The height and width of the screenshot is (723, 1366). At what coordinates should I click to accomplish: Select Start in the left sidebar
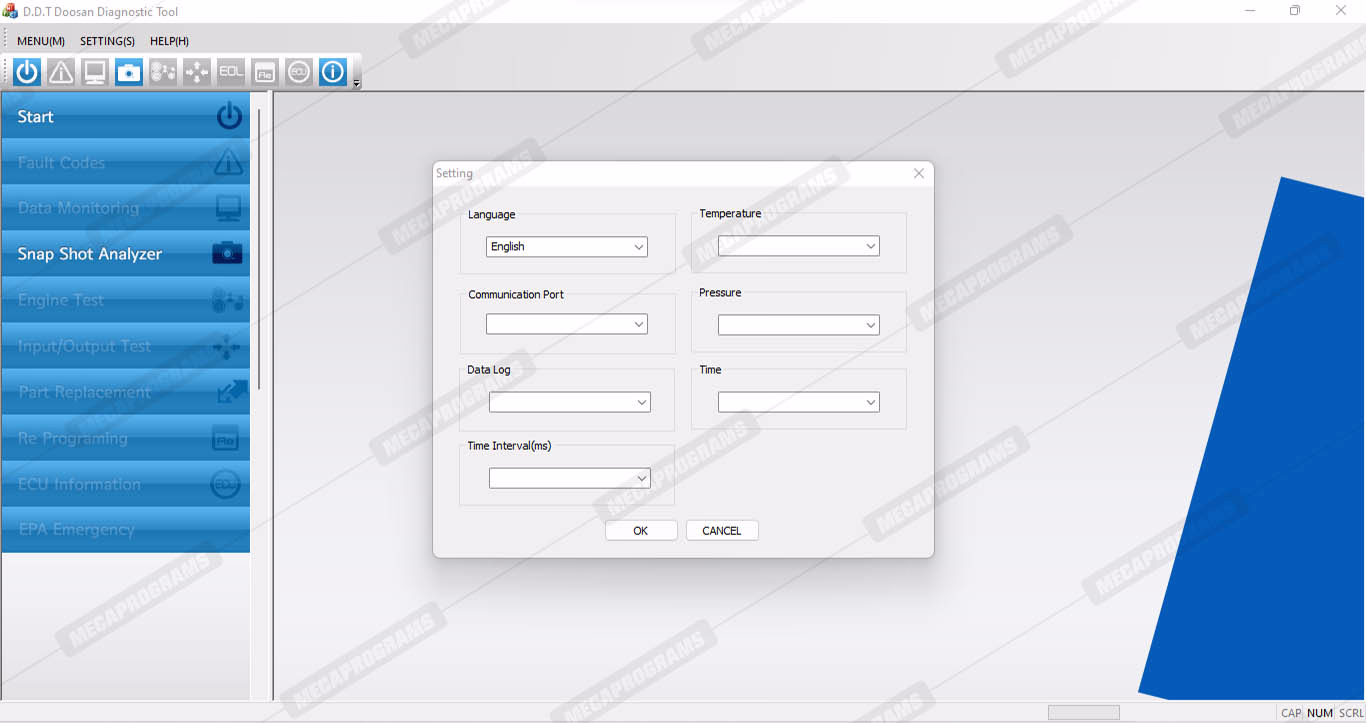126,116
